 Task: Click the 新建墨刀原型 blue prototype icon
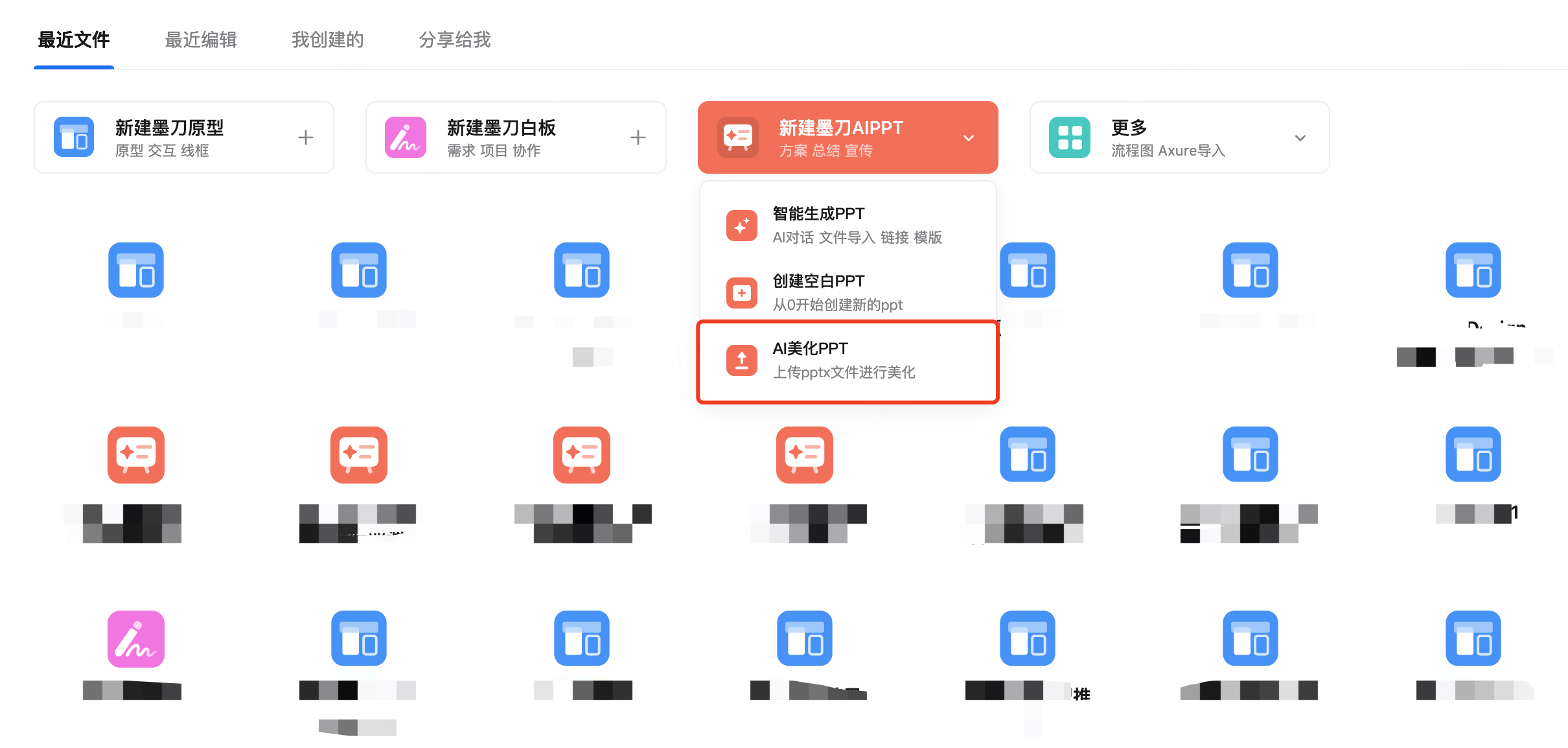click(x=74, y=137)
